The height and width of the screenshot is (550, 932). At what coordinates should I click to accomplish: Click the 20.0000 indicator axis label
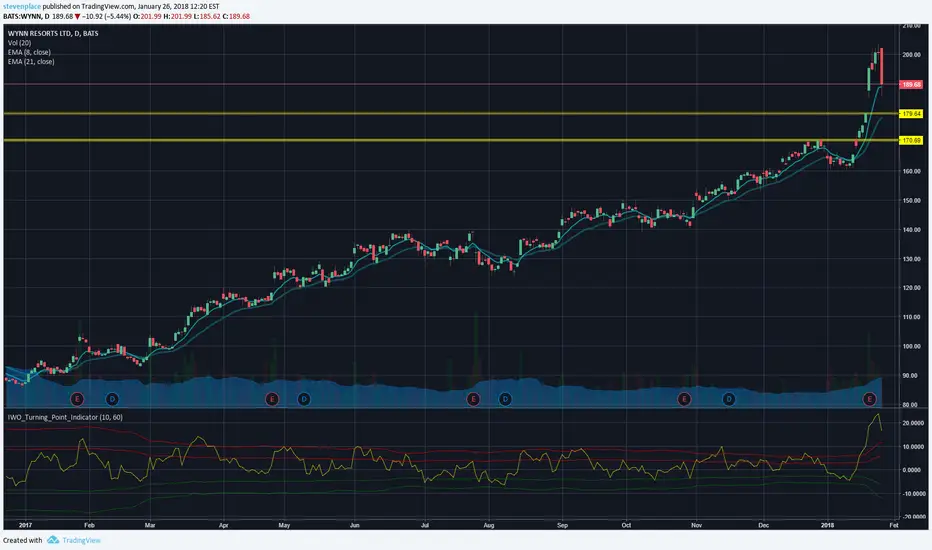tap(912, 423)
